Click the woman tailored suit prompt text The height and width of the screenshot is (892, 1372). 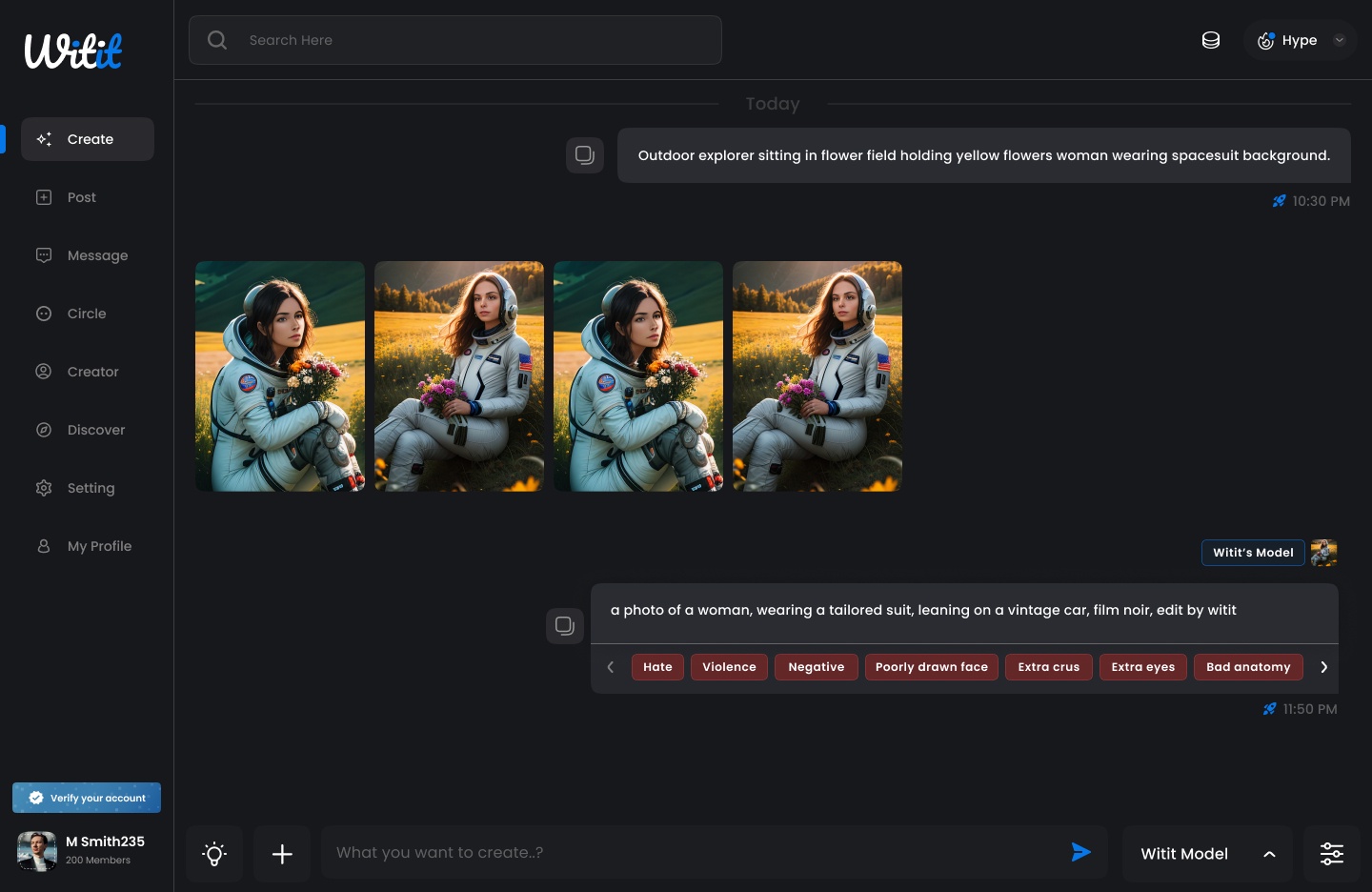(x=923, y=610)
